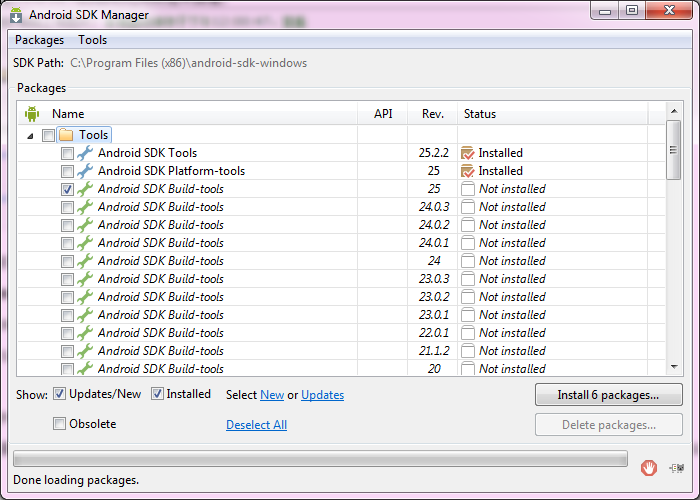Click wrench icon of Build-tools rev 24.0.1

[85, 243]
